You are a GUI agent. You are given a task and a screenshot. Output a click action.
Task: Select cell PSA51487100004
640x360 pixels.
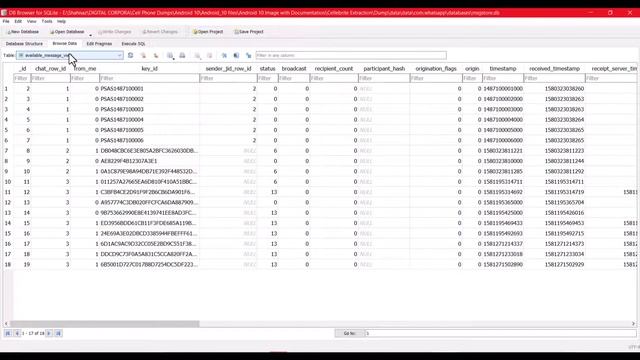click(149, 120)
